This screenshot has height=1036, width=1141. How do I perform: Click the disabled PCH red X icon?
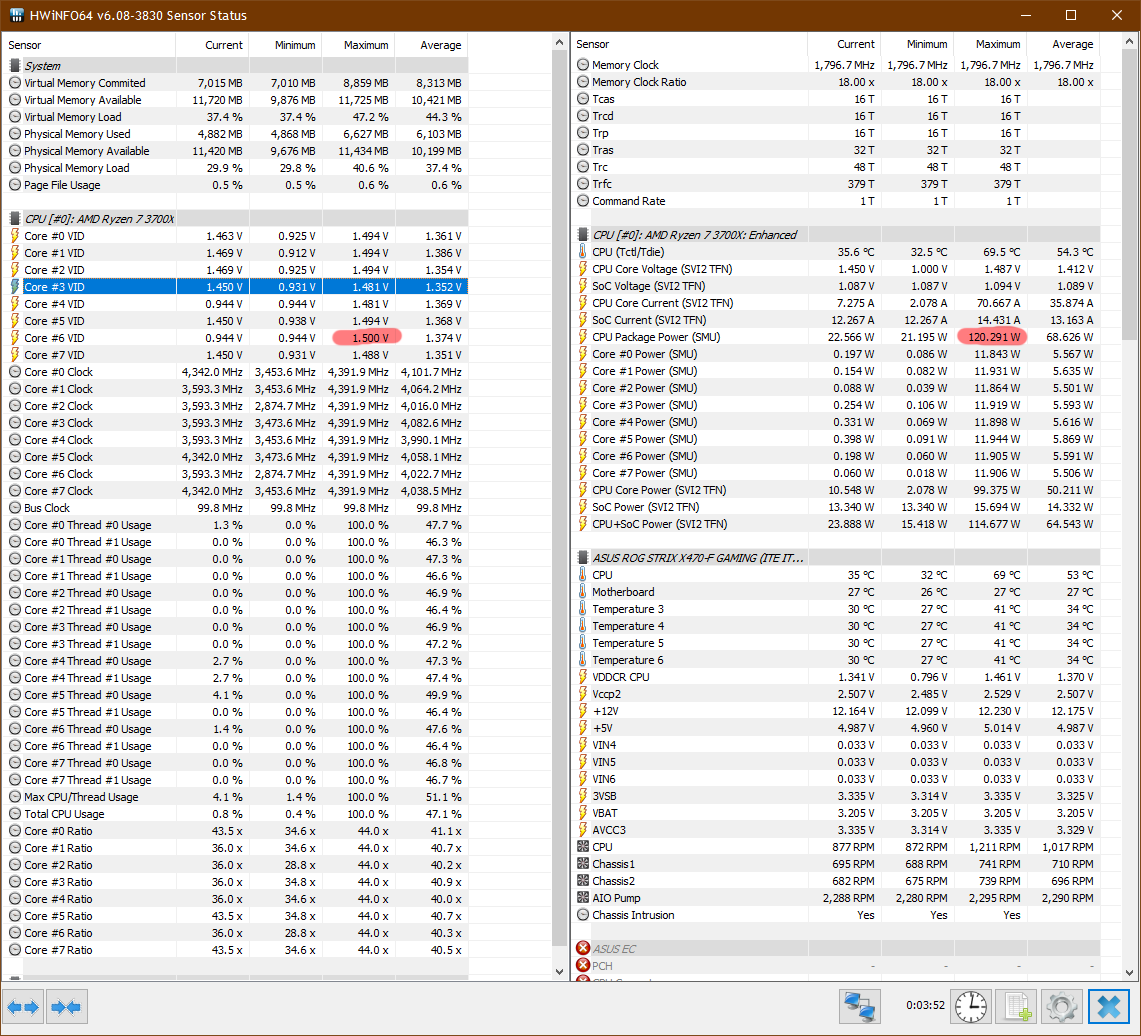tap(583, 965)
